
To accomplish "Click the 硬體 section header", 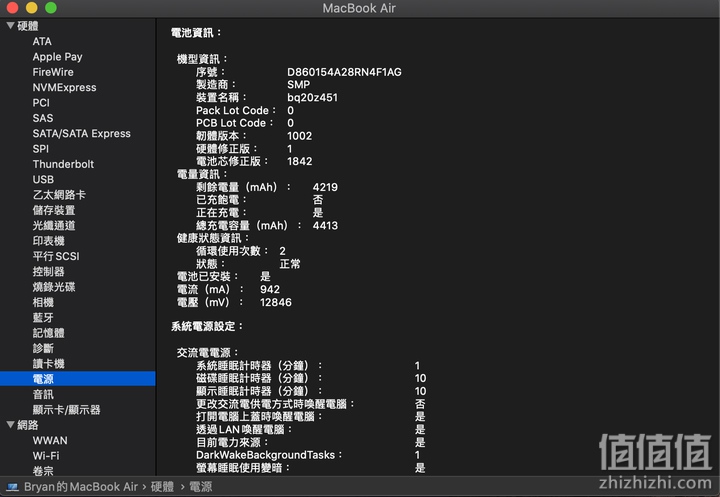I will [28, 26].
